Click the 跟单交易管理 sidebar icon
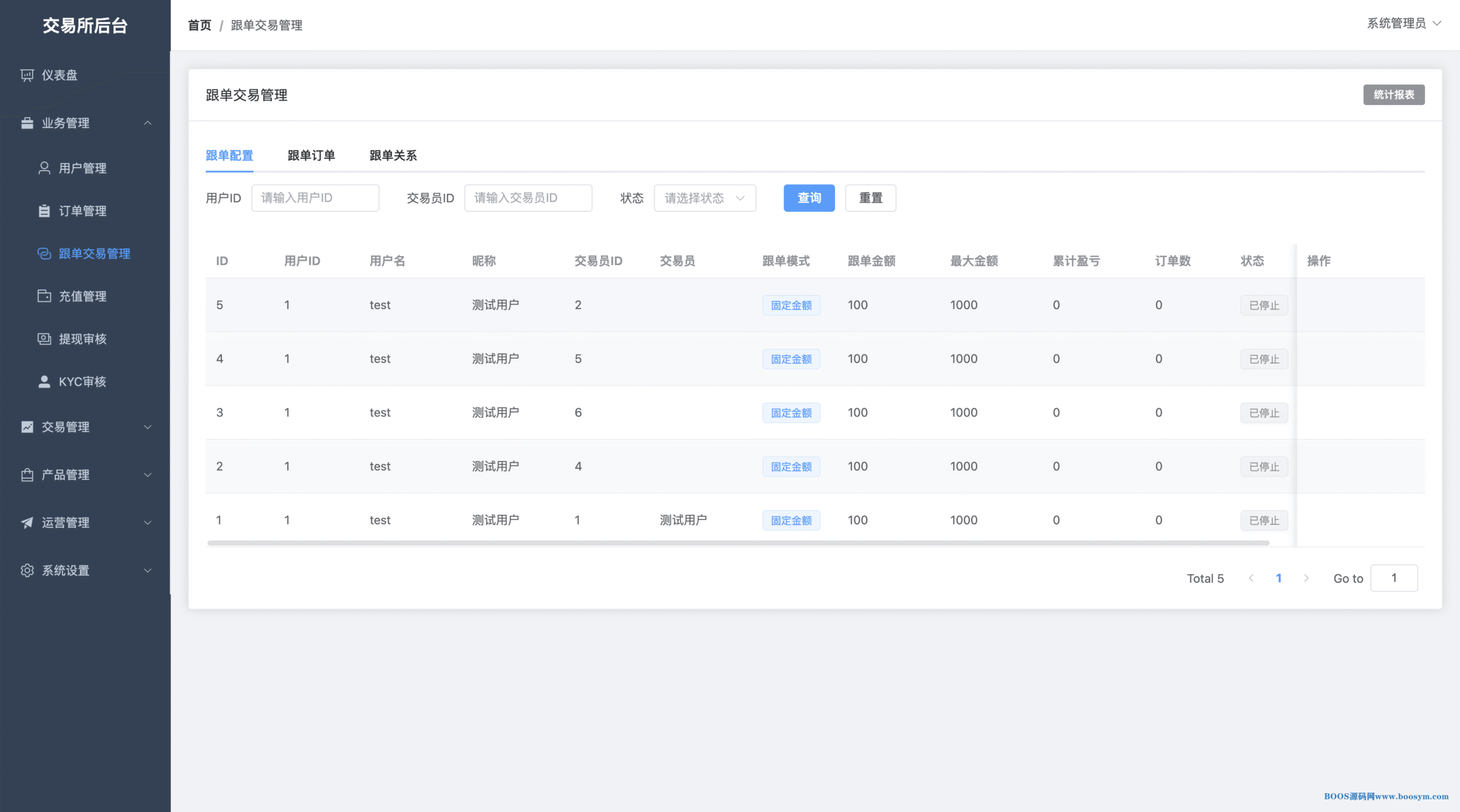The width and height of the screenshot is (1460, 812). pyautogui.click(x=44, y=254)
